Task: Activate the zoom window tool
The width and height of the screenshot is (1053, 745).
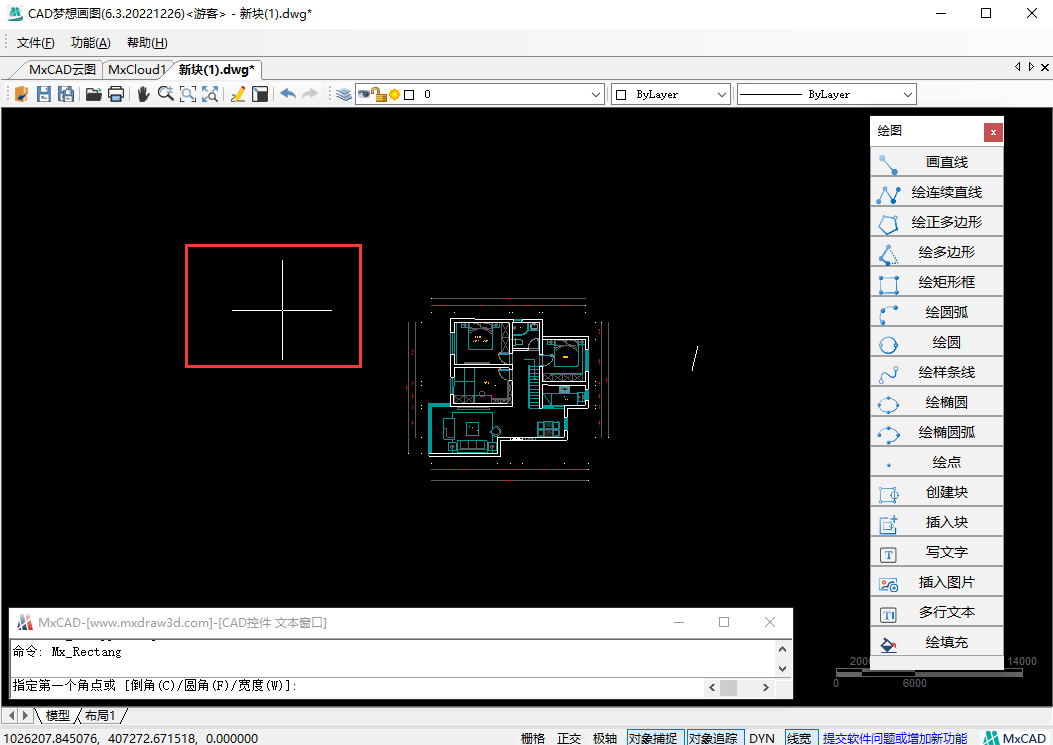Action: 188,94
